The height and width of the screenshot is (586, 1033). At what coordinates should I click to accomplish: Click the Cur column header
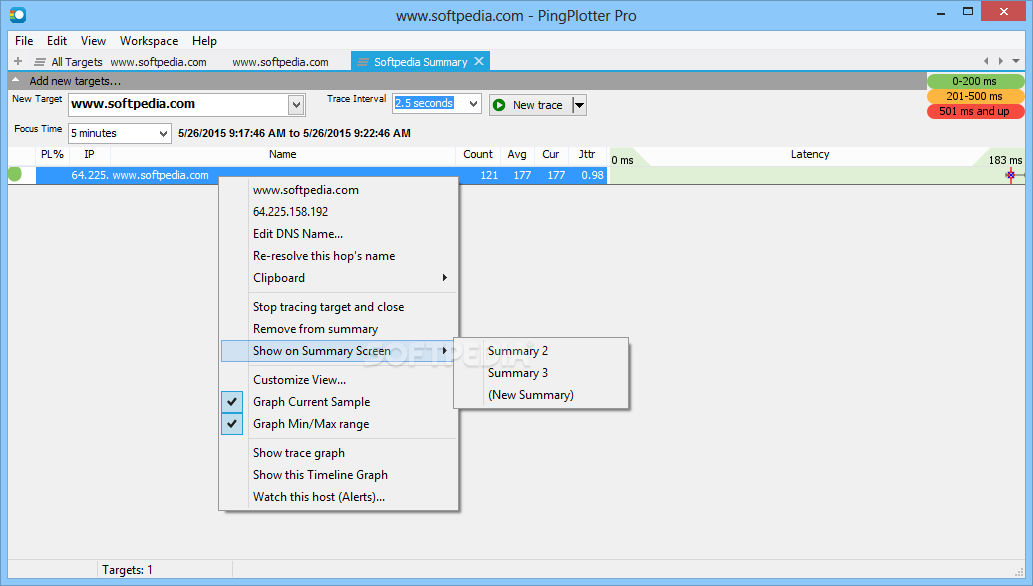click(551, 154)
